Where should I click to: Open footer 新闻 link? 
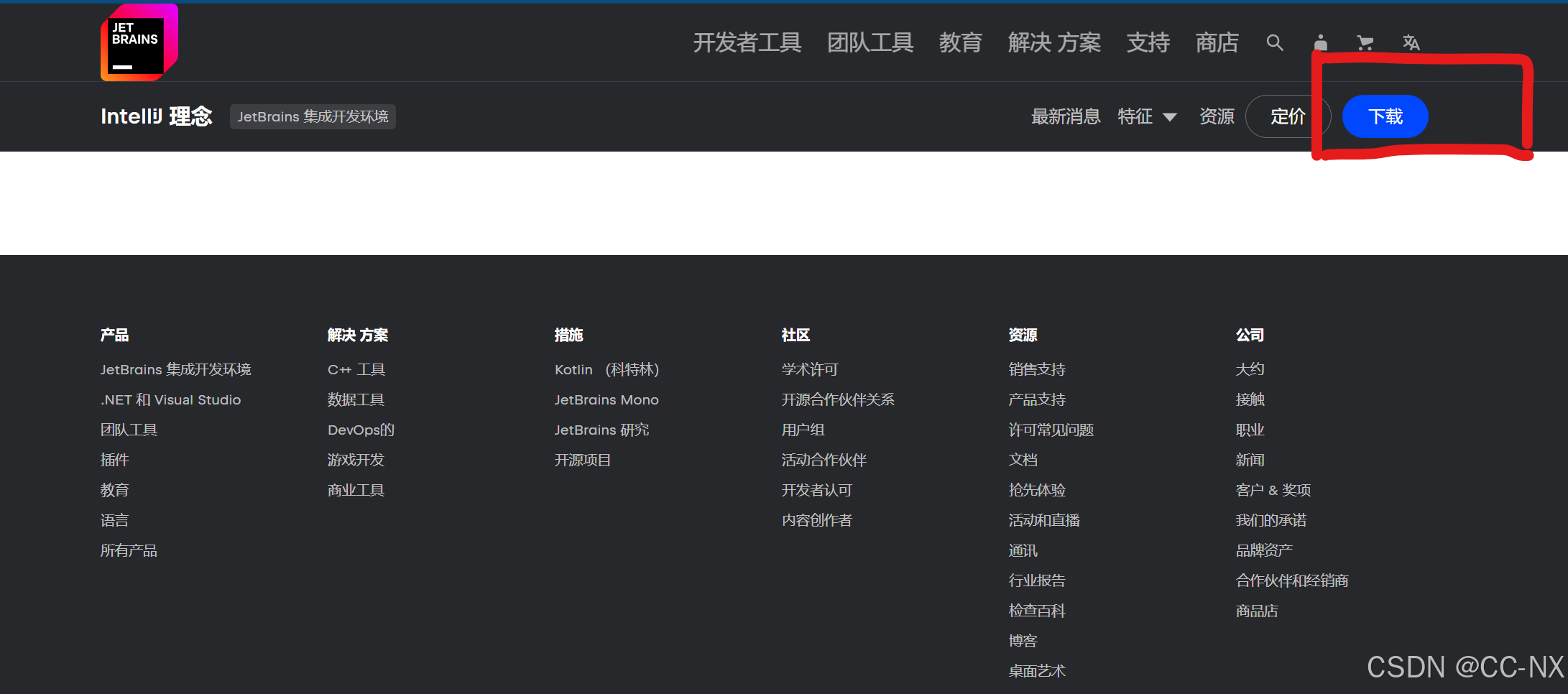(1250, 460)
